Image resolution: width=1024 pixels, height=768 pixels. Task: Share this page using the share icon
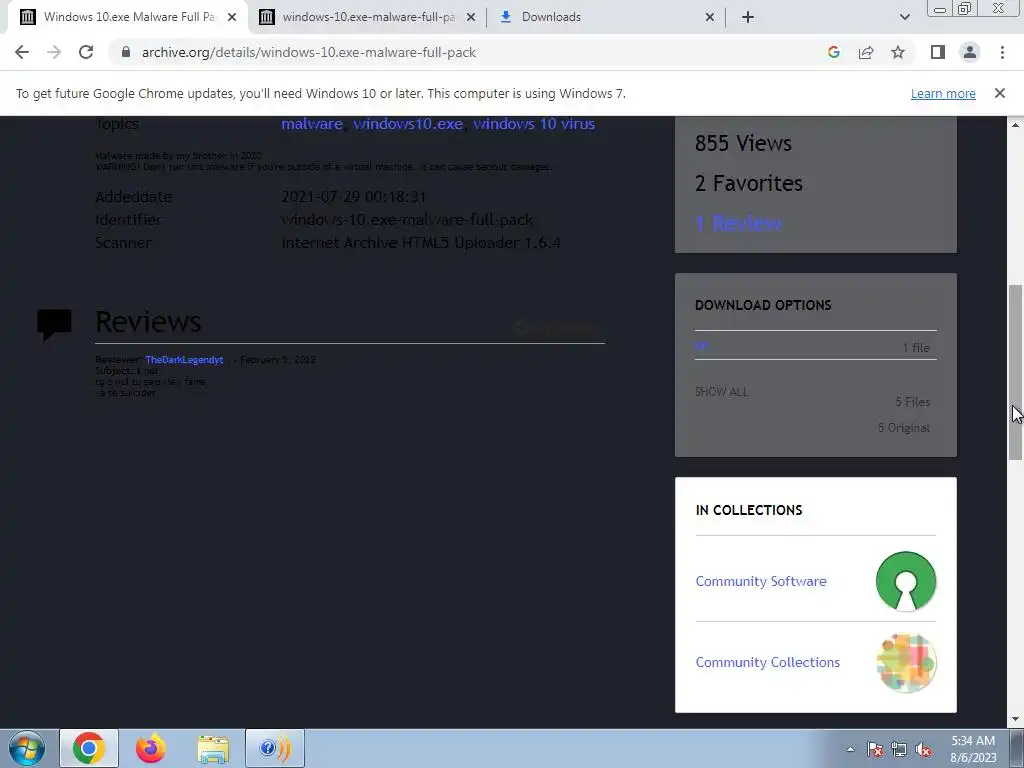[x=866, y=52]
